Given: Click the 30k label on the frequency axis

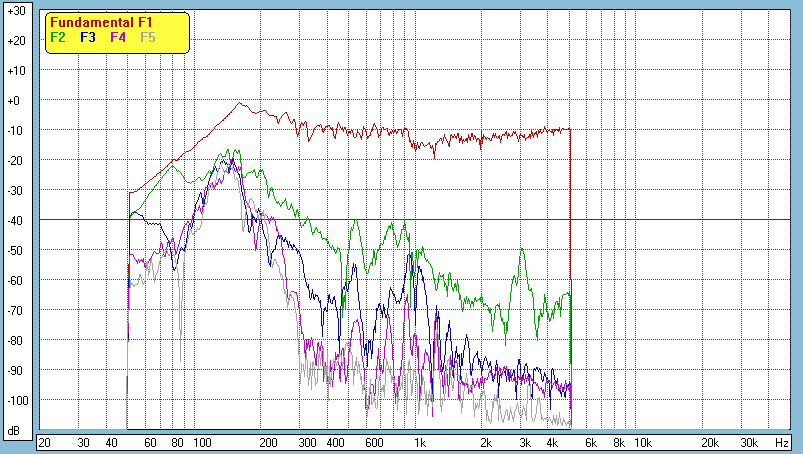Looking at the screenshot, I should coord(749,442).
